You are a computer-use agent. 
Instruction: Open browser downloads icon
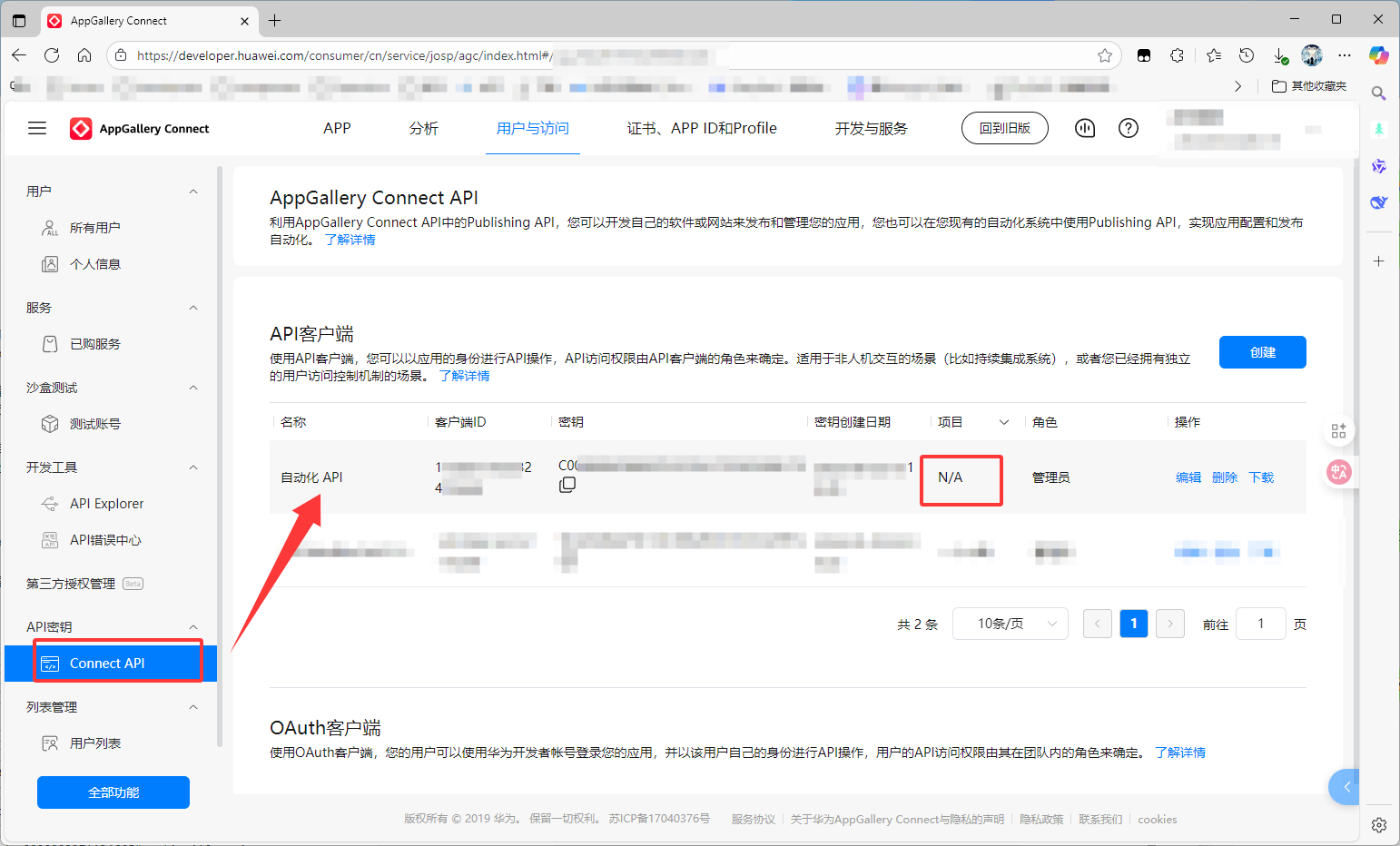pos(1280,55)
